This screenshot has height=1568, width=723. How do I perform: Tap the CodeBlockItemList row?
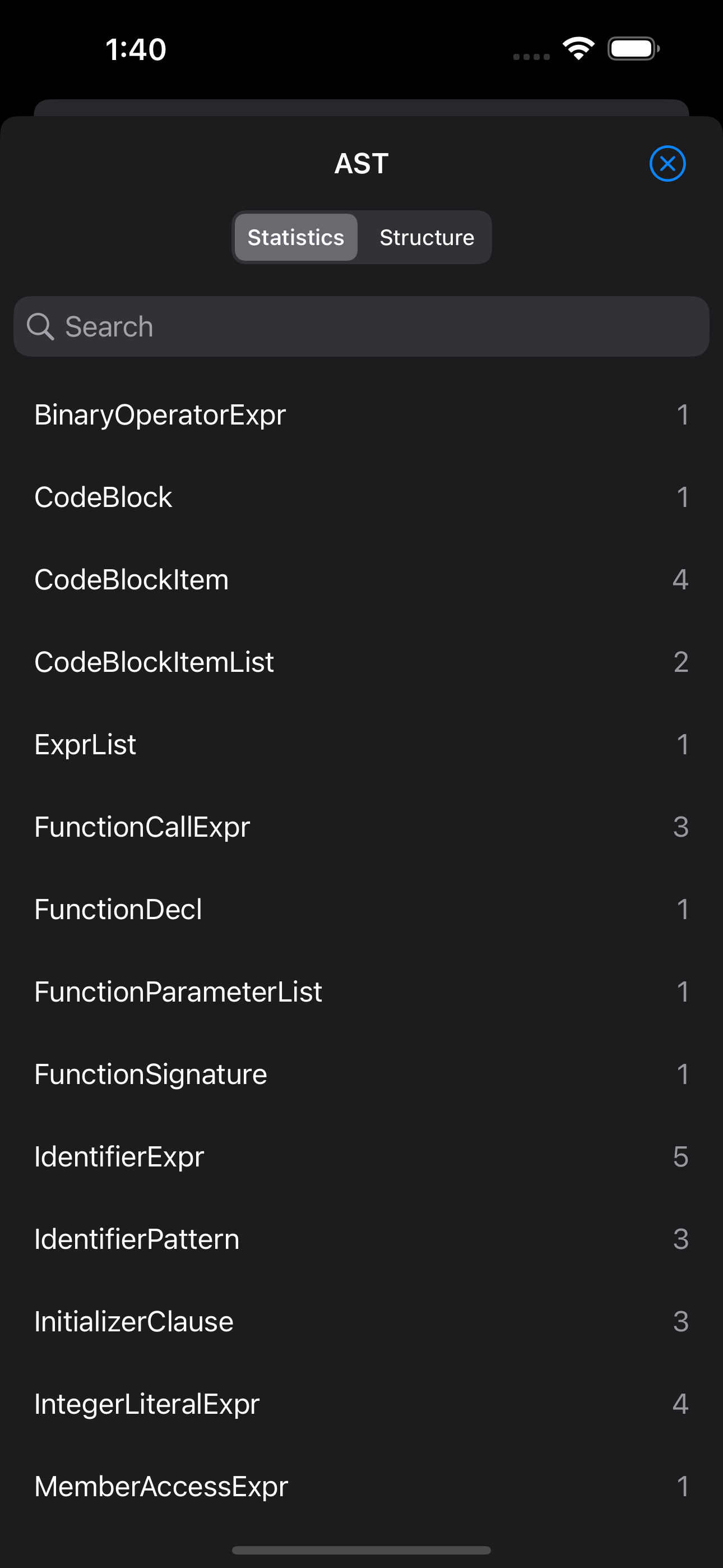[361, 662]
